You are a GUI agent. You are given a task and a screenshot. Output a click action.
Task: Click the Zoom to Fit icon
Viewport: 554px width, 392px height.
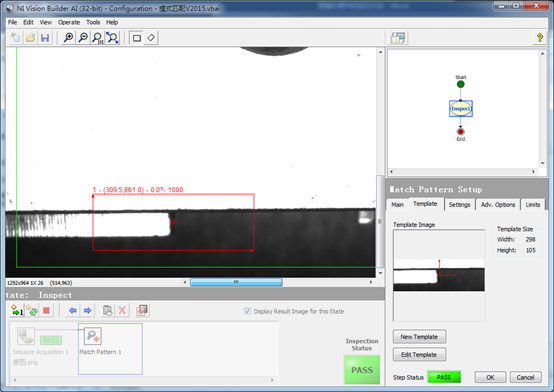point(112,38)
